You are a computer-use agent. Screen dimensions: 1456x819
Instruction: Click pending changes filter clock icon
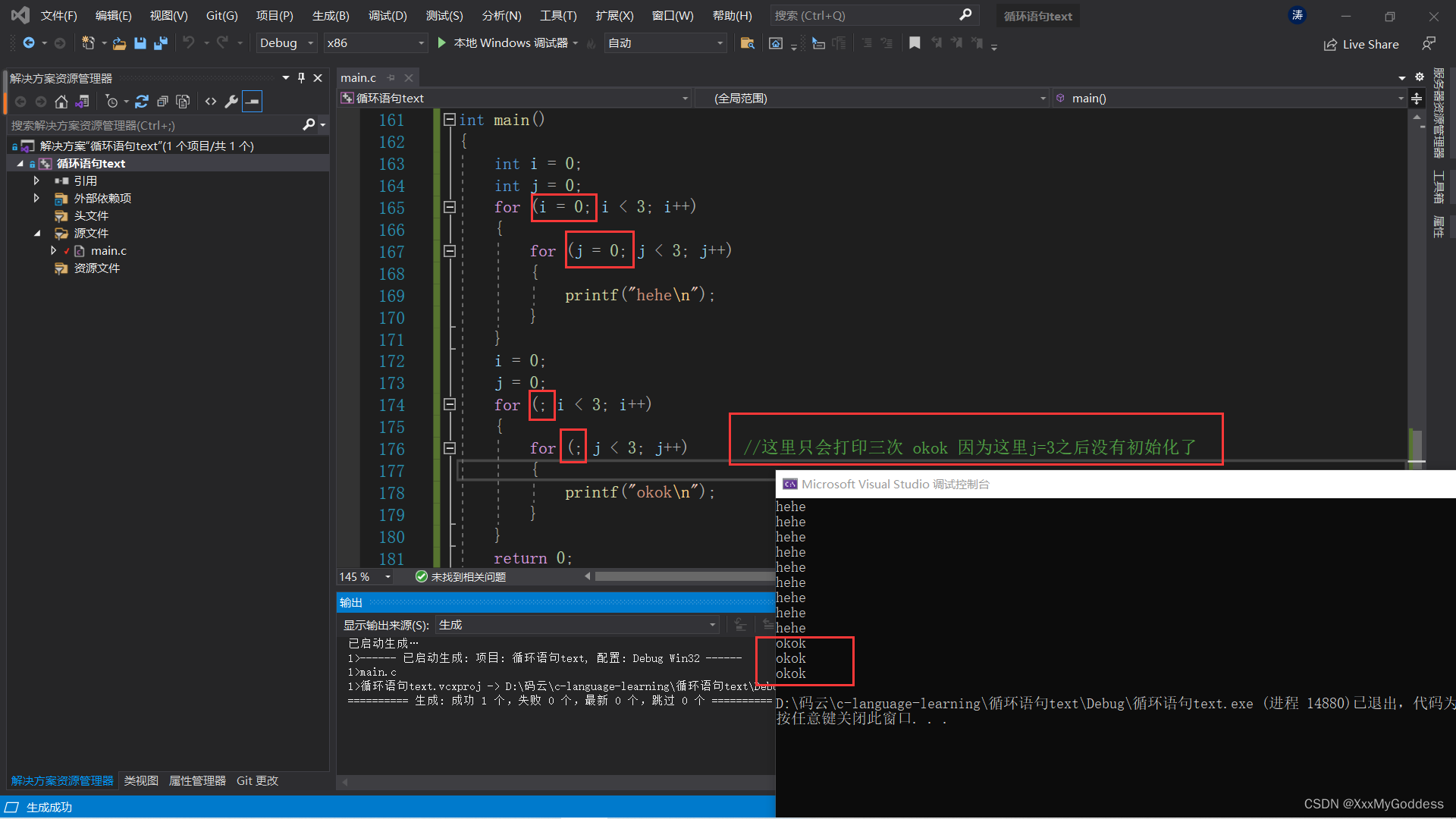pyautogui.click(x=112, y=102)
